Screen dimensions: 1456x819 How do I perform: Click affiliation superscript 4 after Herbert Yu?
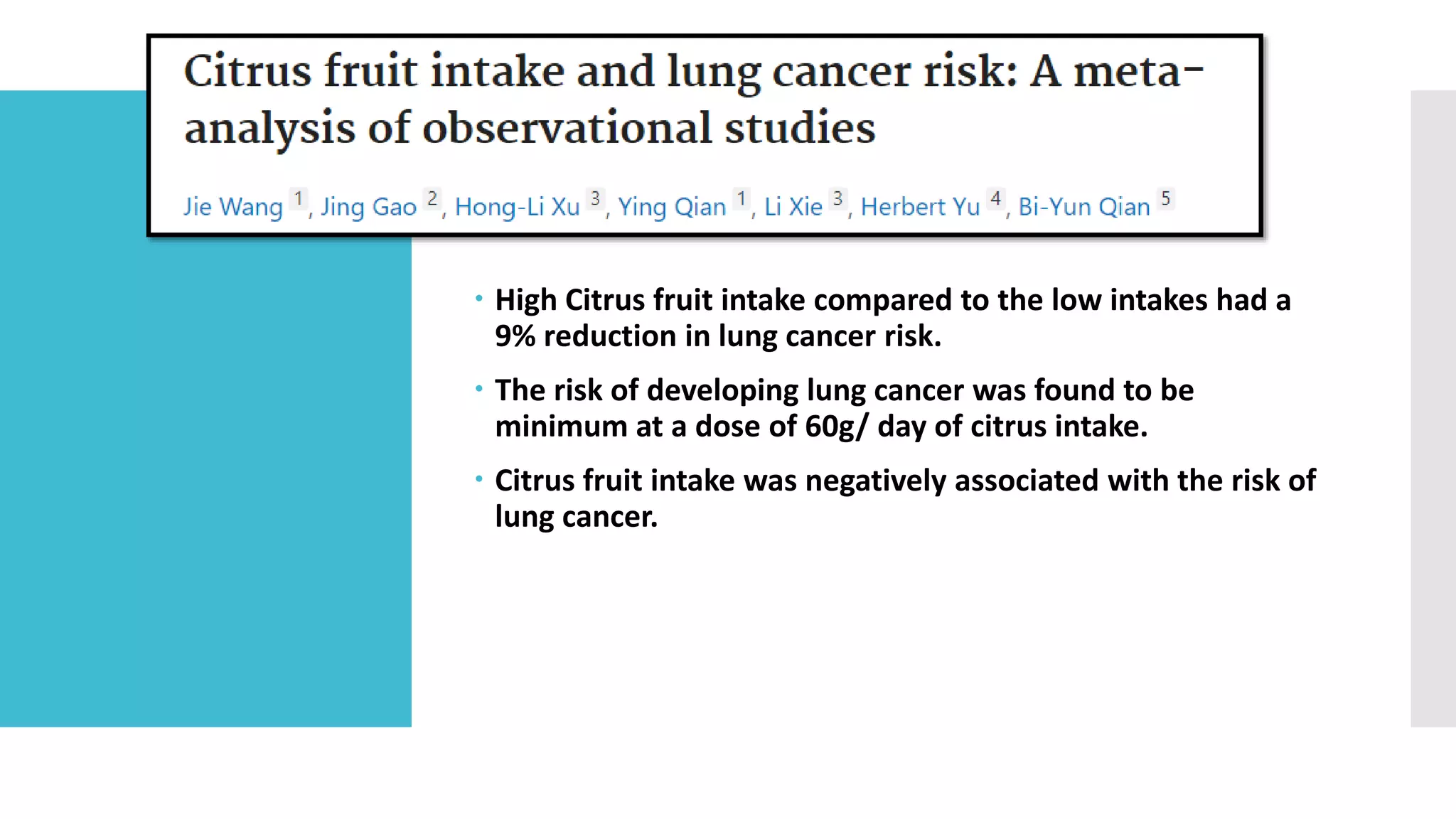(x=995, y=198)
